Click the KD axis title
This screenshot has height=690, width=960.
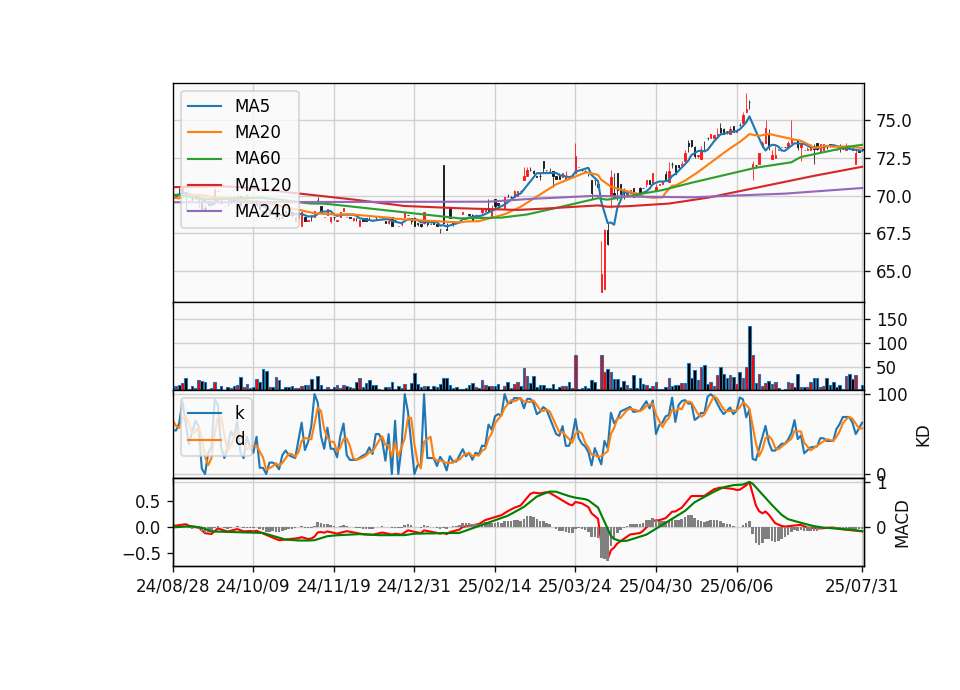point(923,436)
